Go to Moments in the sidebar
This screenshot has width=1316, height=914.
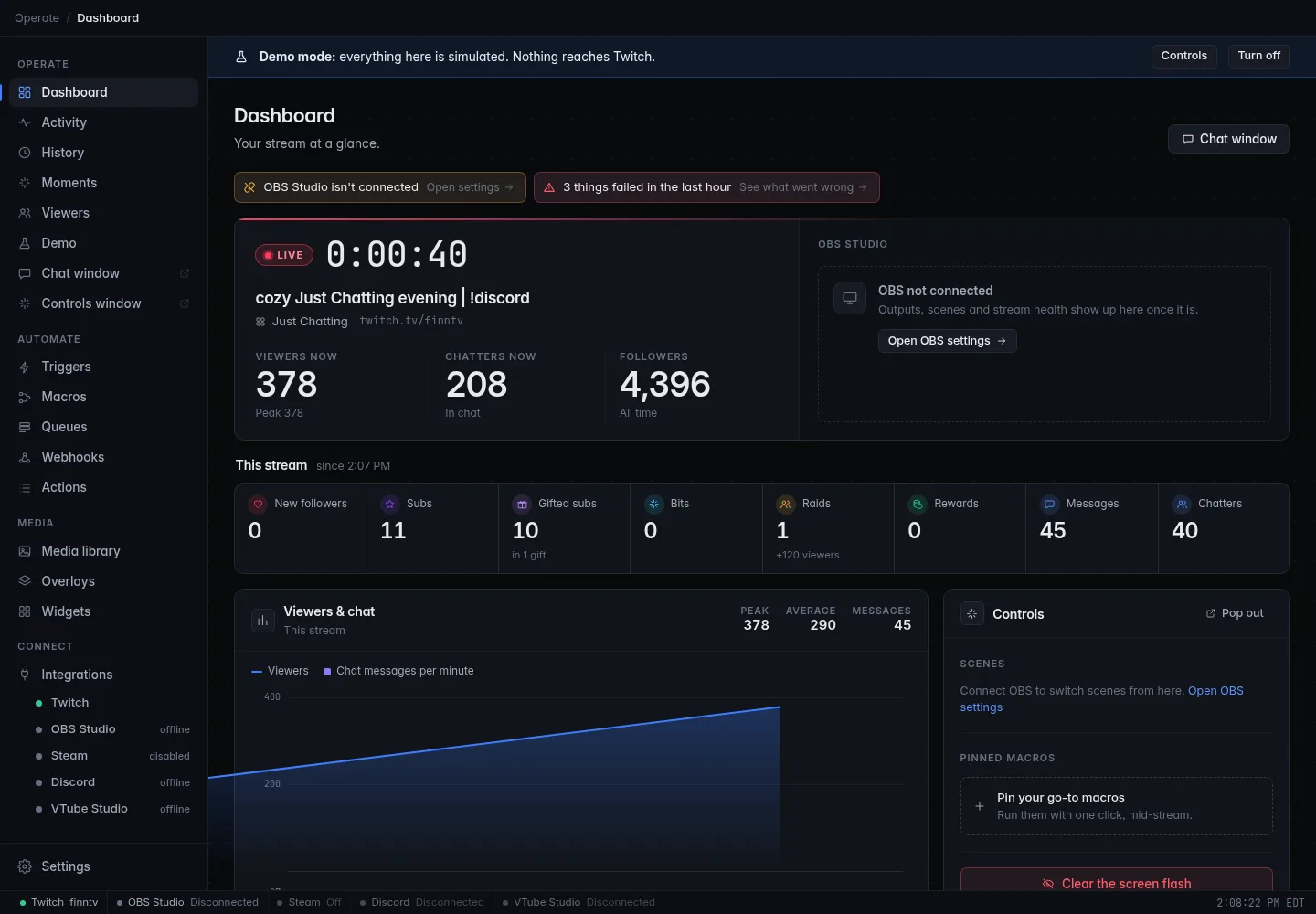click(103, 183)
